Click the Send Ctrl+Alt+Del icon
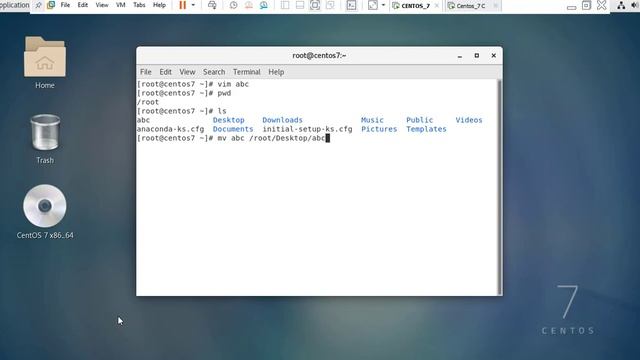 click(x=212, y=5)
